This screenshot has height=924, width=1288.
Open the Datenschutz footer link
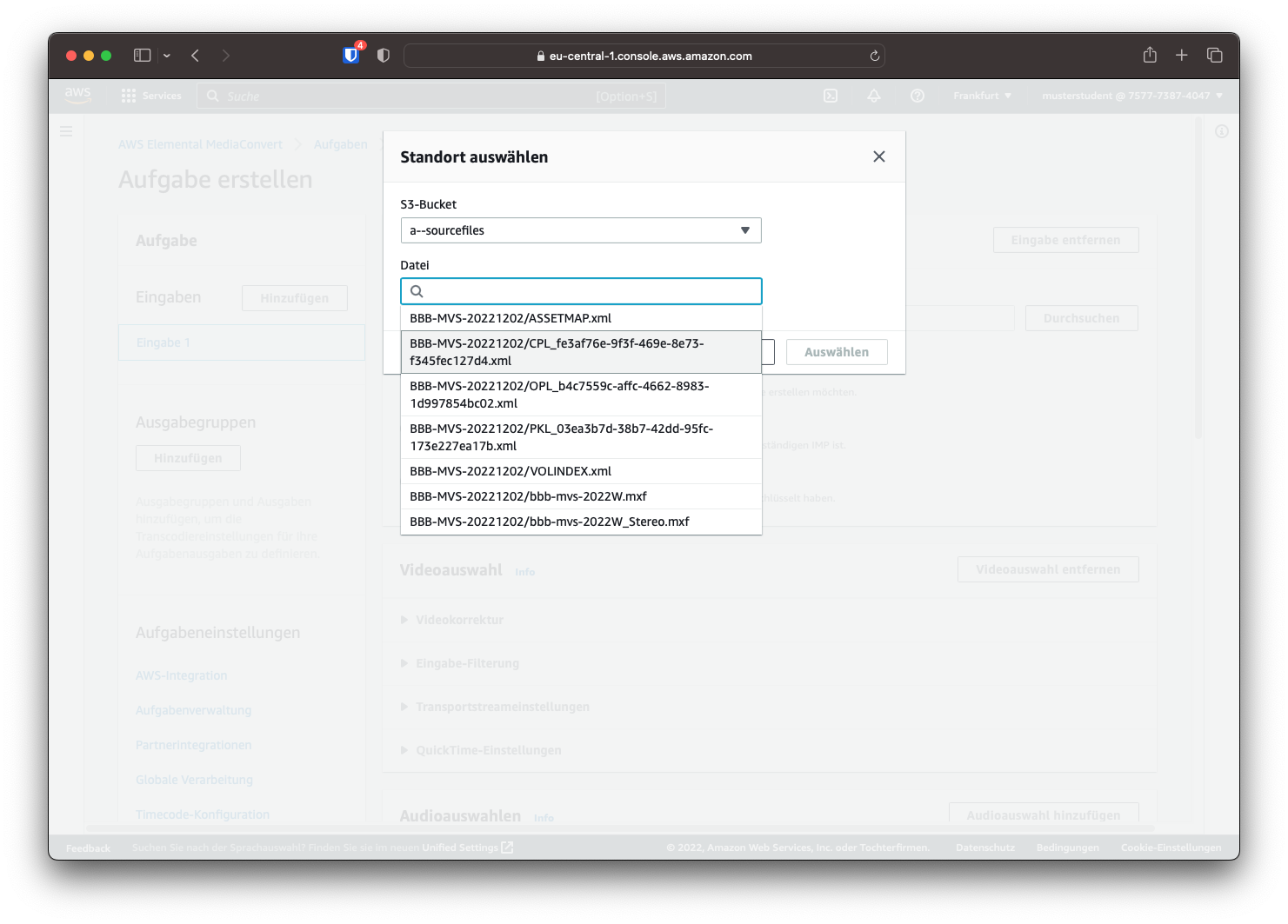click(x=985, y=848)
